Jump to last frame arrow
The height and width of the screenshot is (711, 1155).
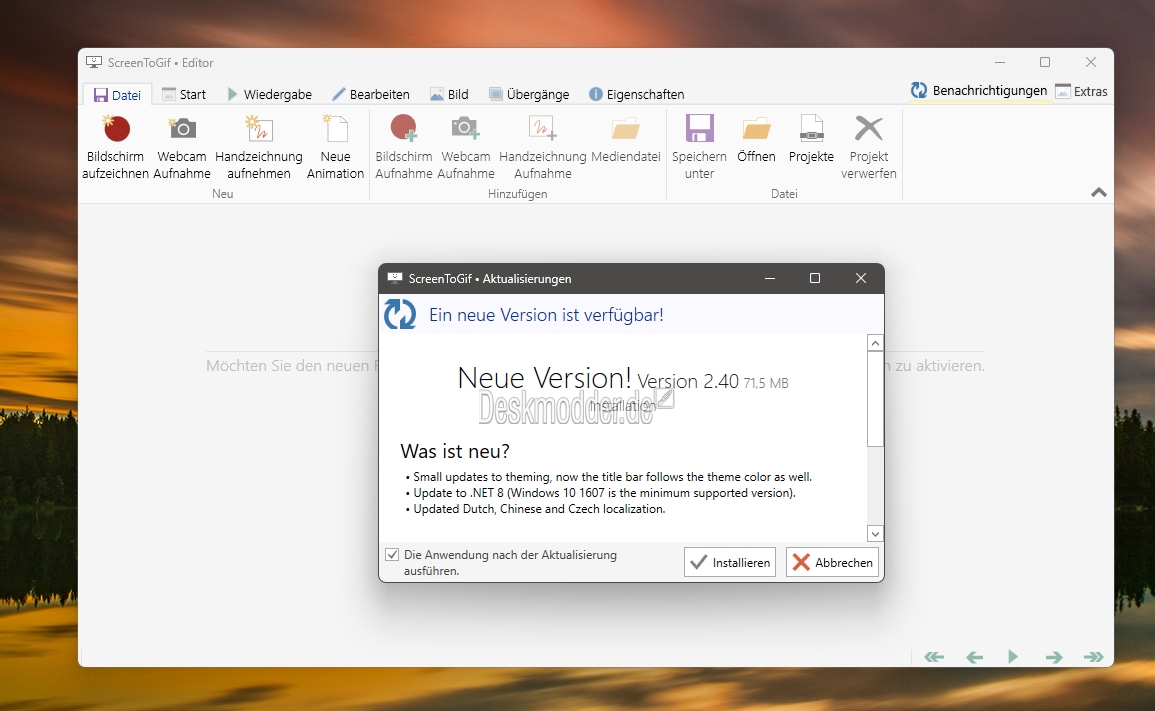point(1094,656)
